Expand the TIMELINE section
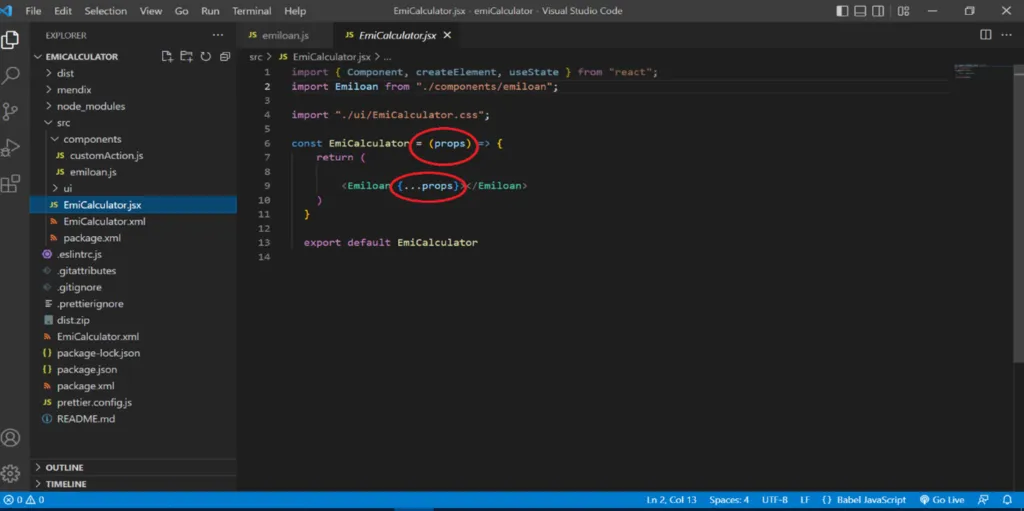The width and height of the screenshot is (1024, 511). coord(65,484)
